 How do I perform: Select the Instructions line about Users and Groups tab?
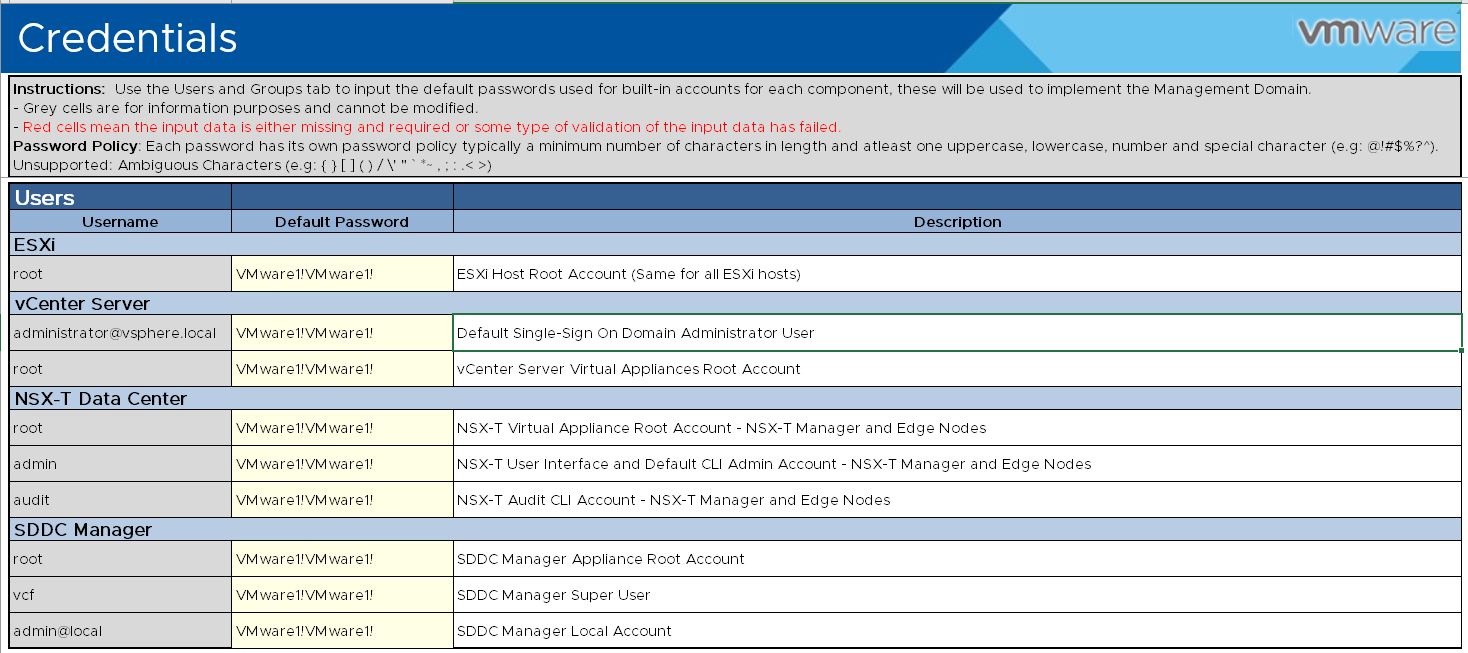tap(661, 89)
